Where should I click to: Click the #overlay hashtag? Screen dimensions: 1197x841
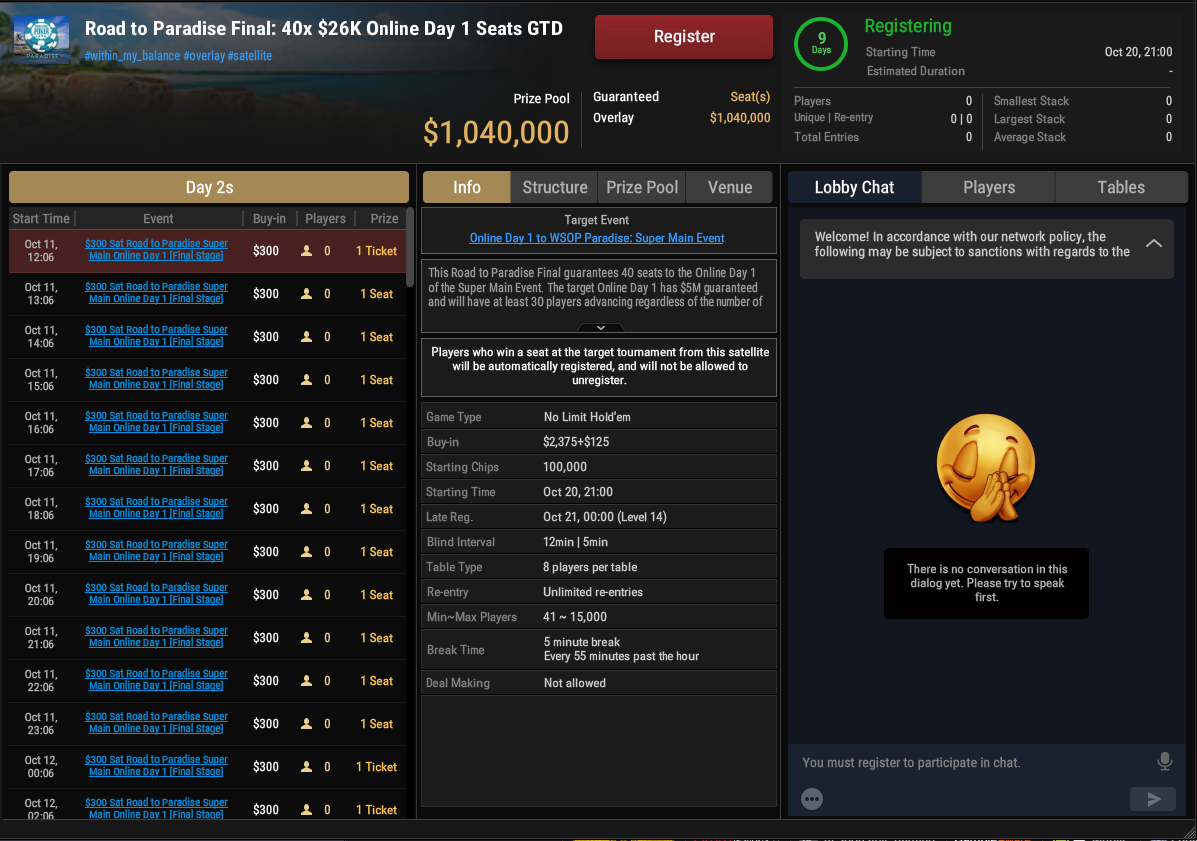(x=203, y=56)
